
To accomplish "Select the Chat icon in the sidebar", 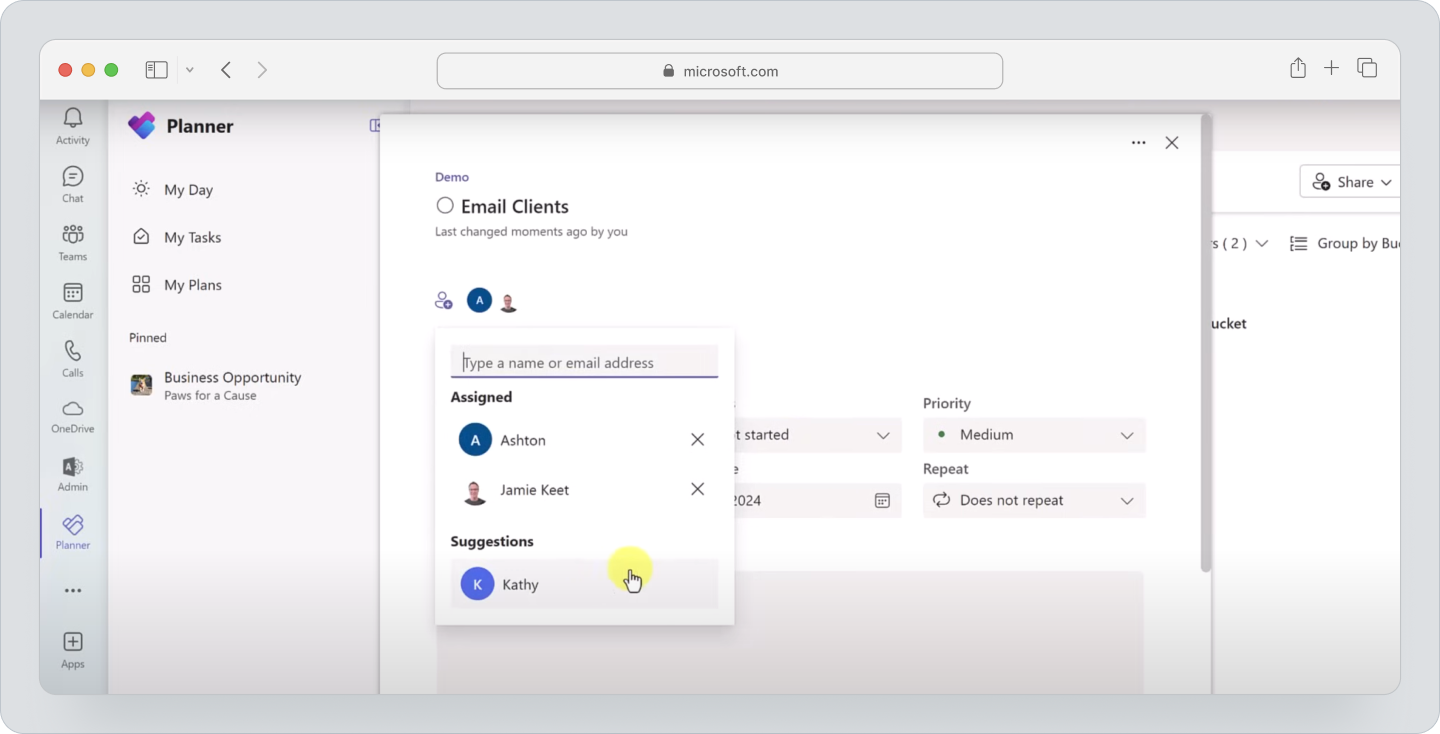I will coord(71,182).
